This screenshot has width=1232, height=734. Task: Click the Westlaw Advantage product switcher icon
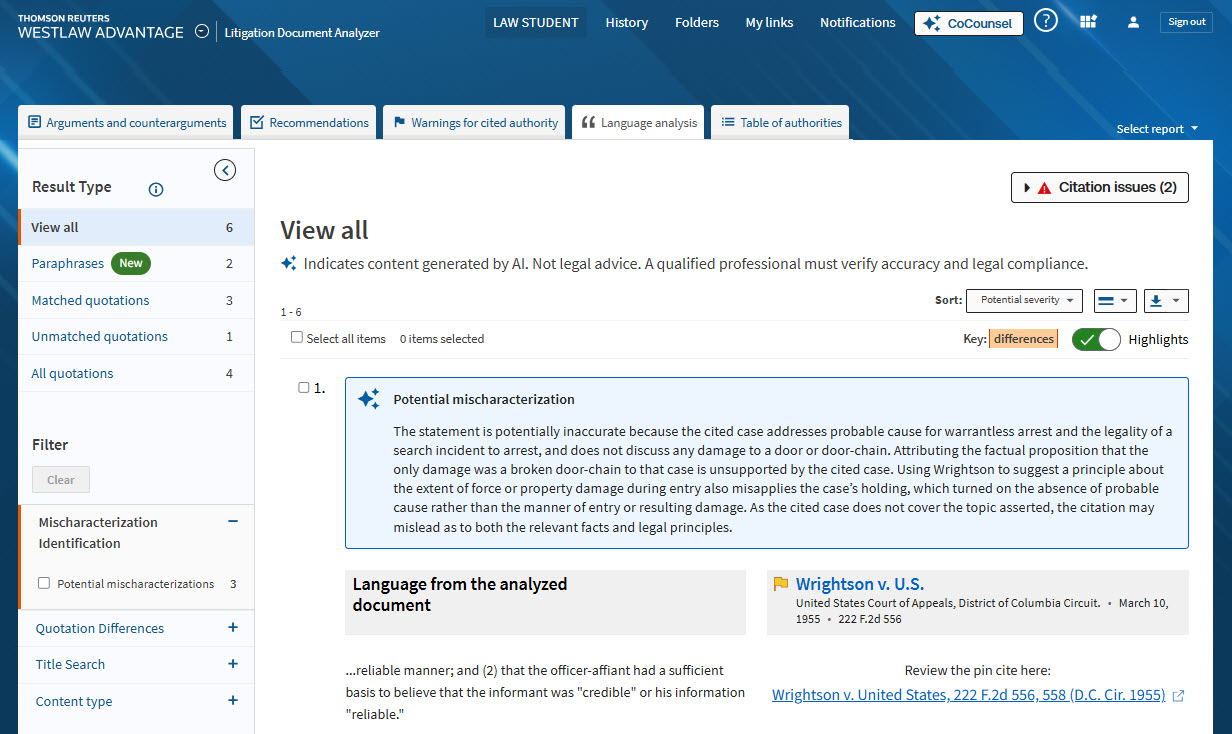click(202, 31)
